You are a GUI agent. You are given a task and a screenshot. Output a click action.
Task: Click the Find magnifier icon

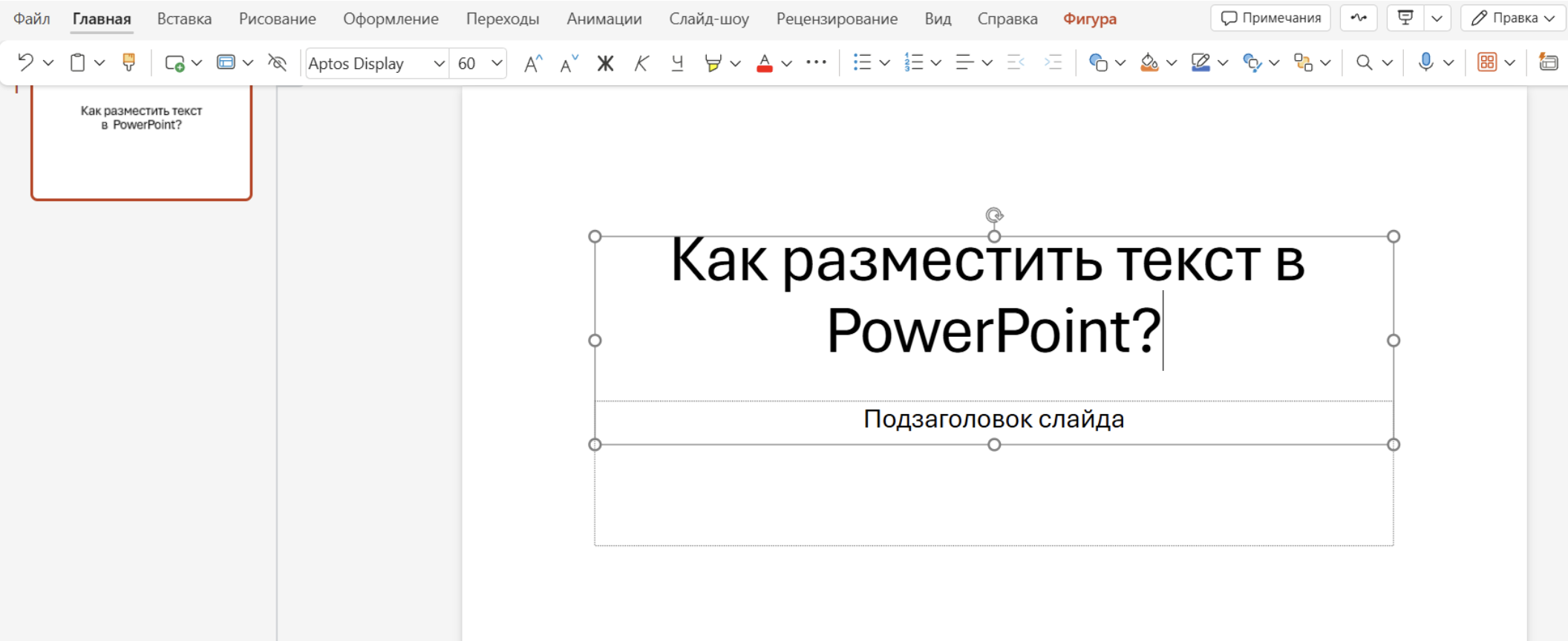[1364, 63]
